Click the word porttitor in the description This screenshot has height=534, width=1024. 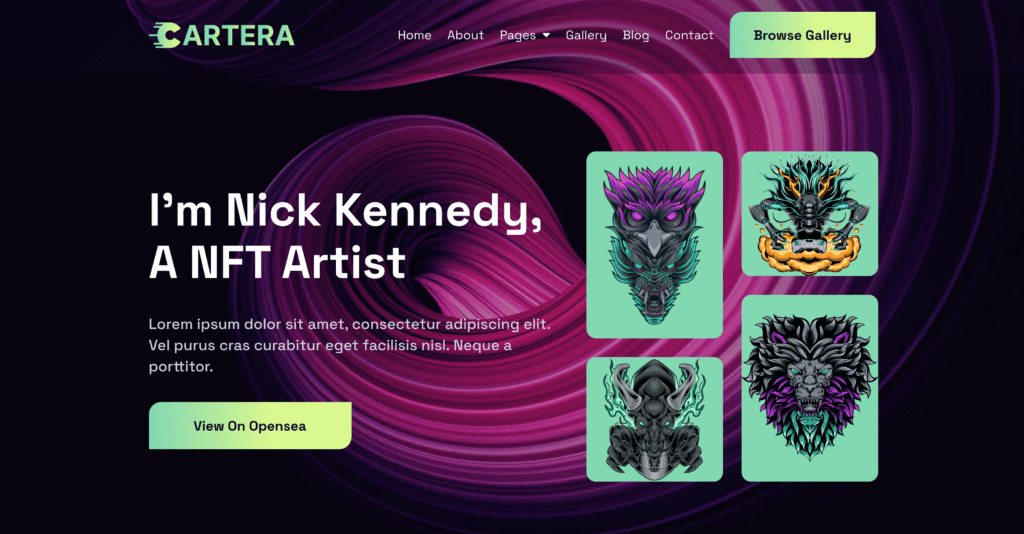[x=181, y=367]
